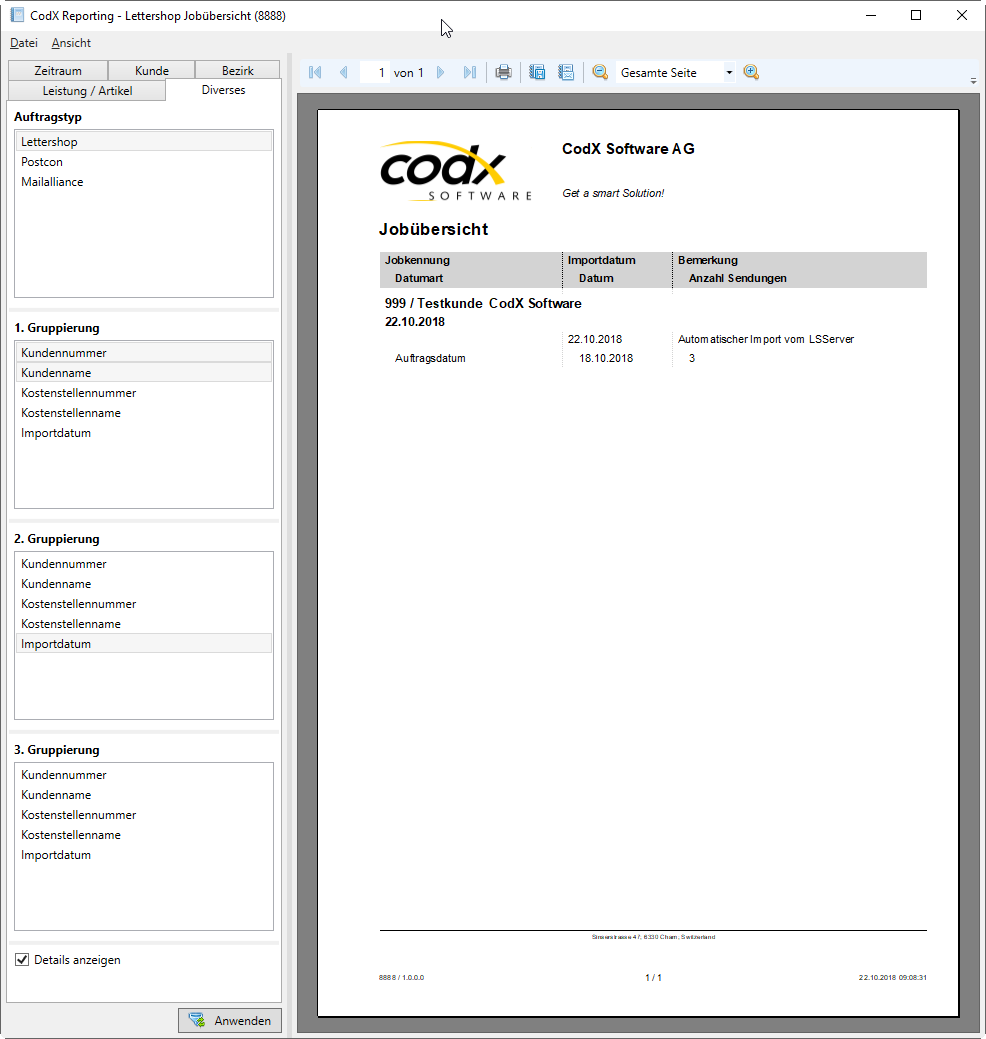The width and height of the screenshot is (986, 1039).
Task: Switch to the Leistung / Artikel tab
Action: click(87, 91)
